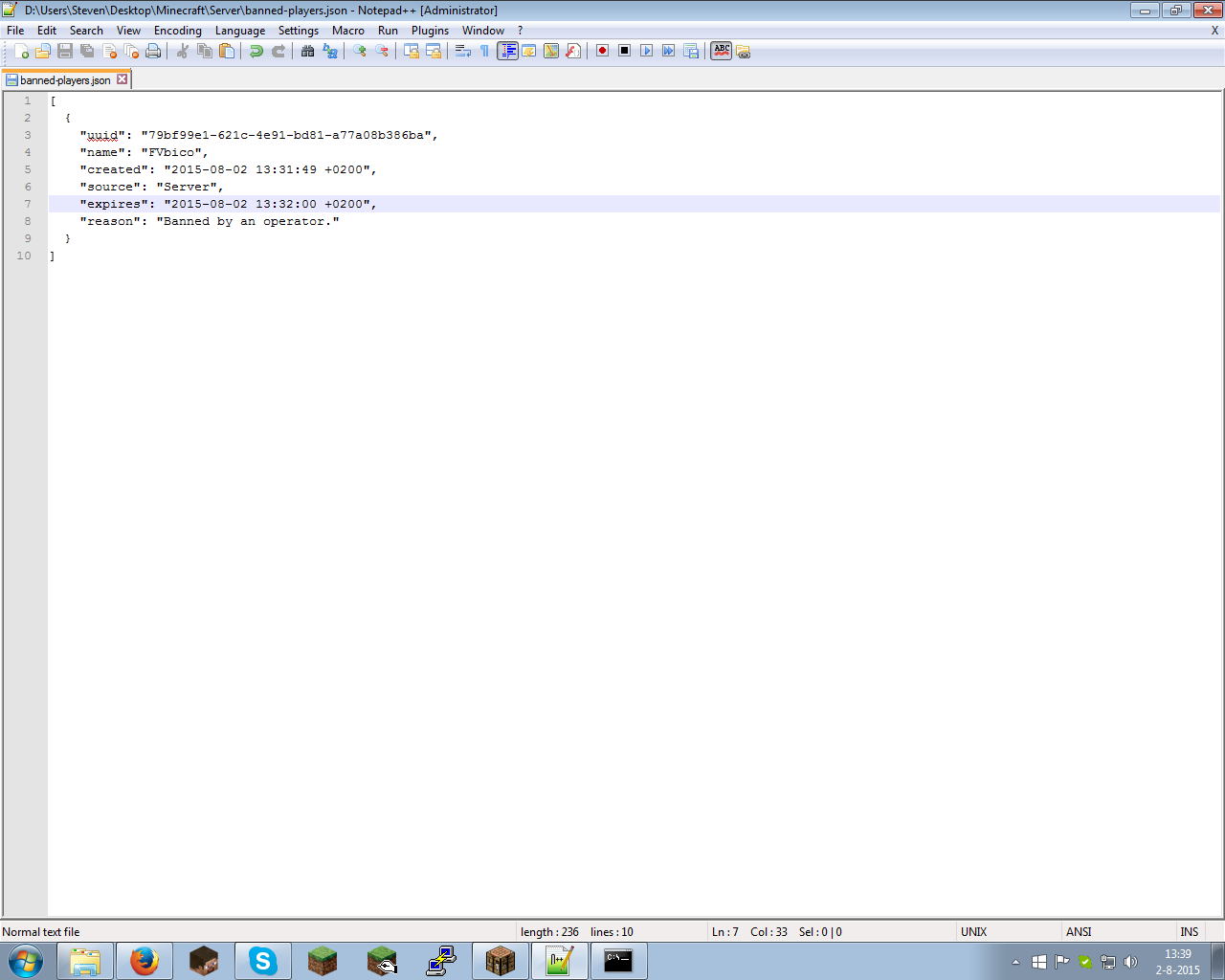This screenshot has width=1225, height=980.
Task: Open the Edit menu
Action: (x=47, y=31)
